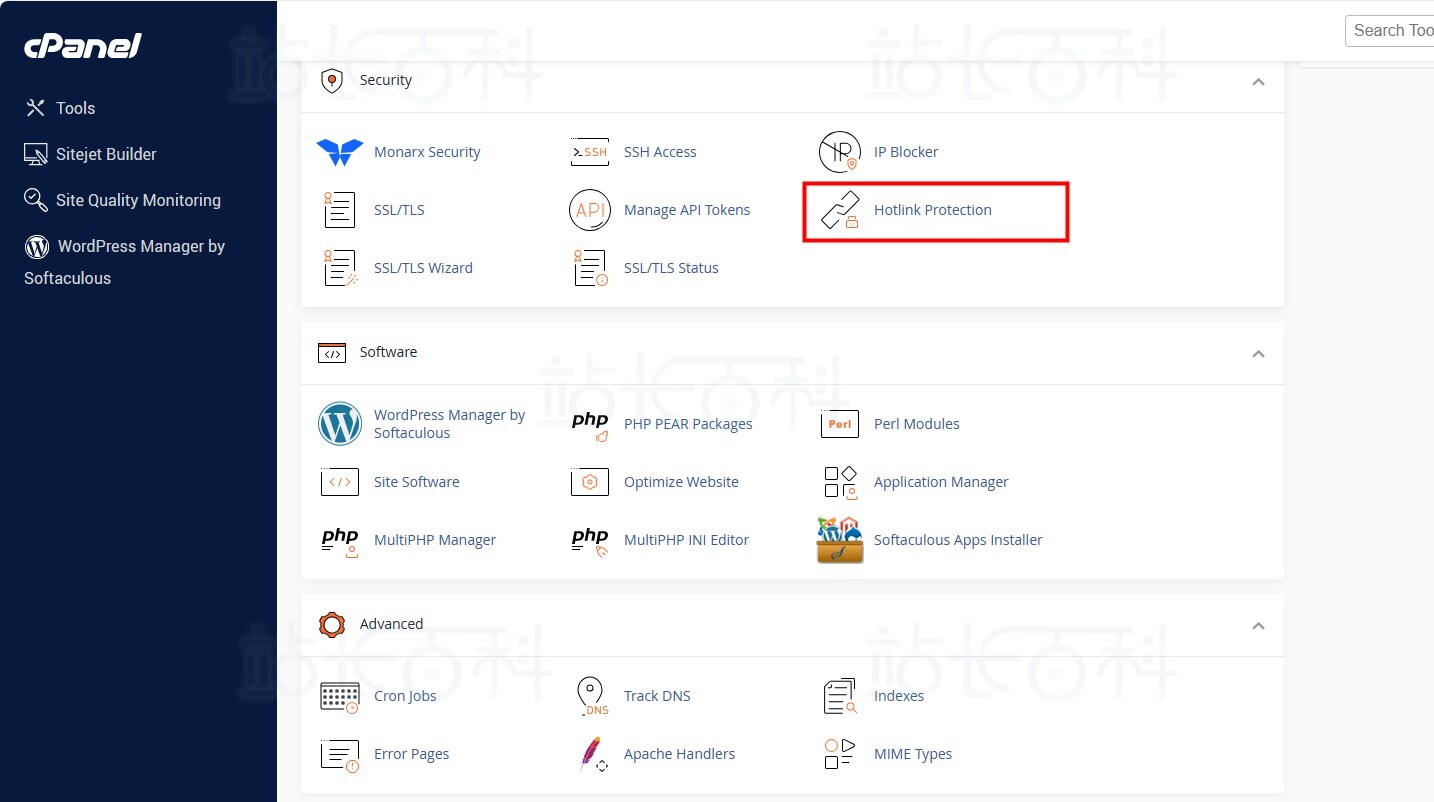The width and height of the screenshot is (1434, 802).
Task: Click the IP Blocker icon
Action: [839, 152]
